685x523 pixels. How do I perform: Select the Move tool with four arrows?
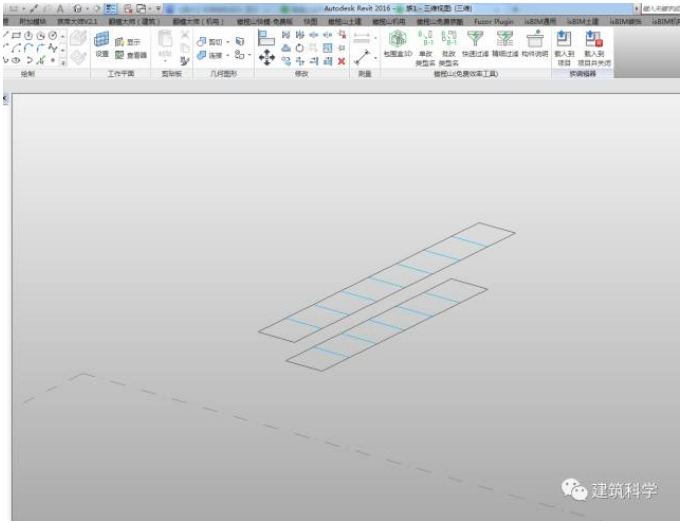[266, 57]
